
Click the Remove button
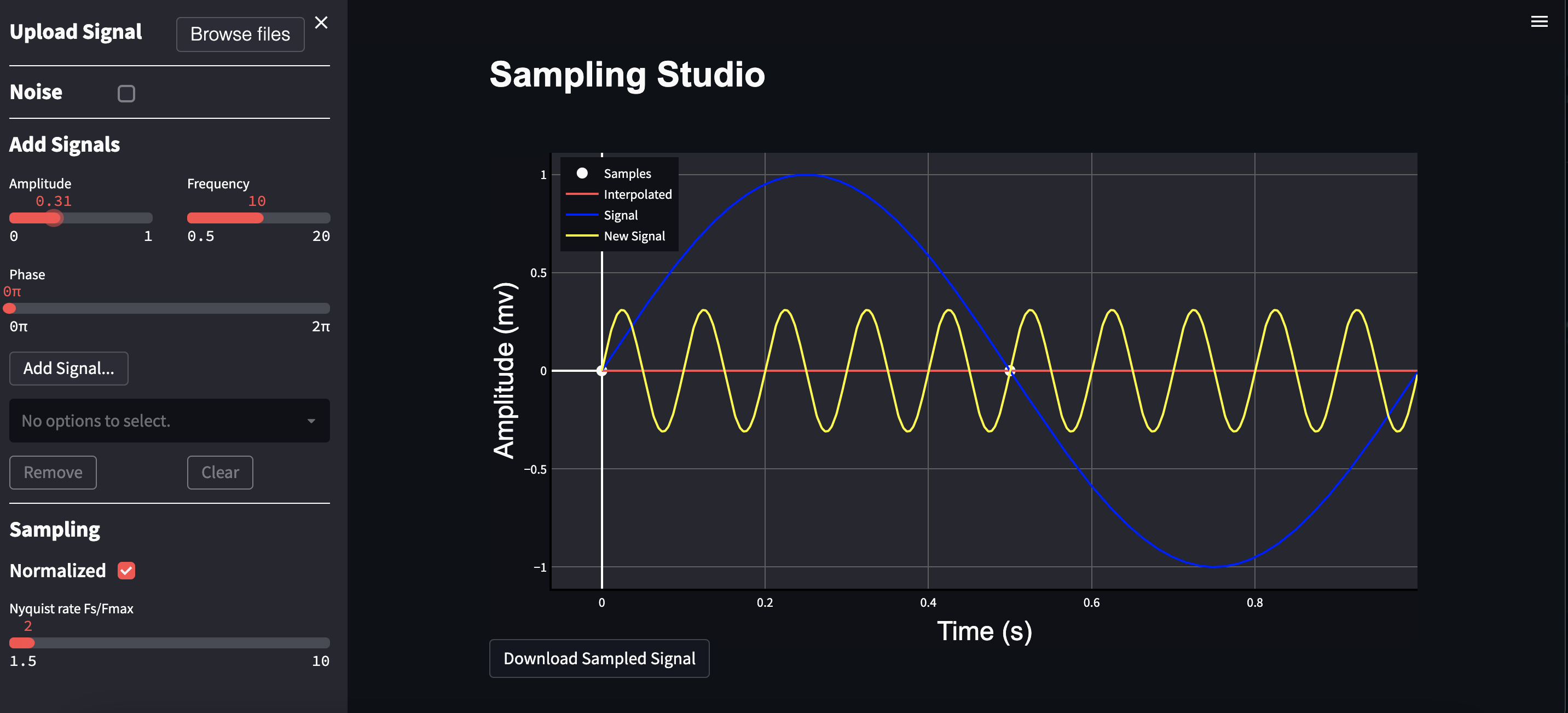click(x=53, y=473)
